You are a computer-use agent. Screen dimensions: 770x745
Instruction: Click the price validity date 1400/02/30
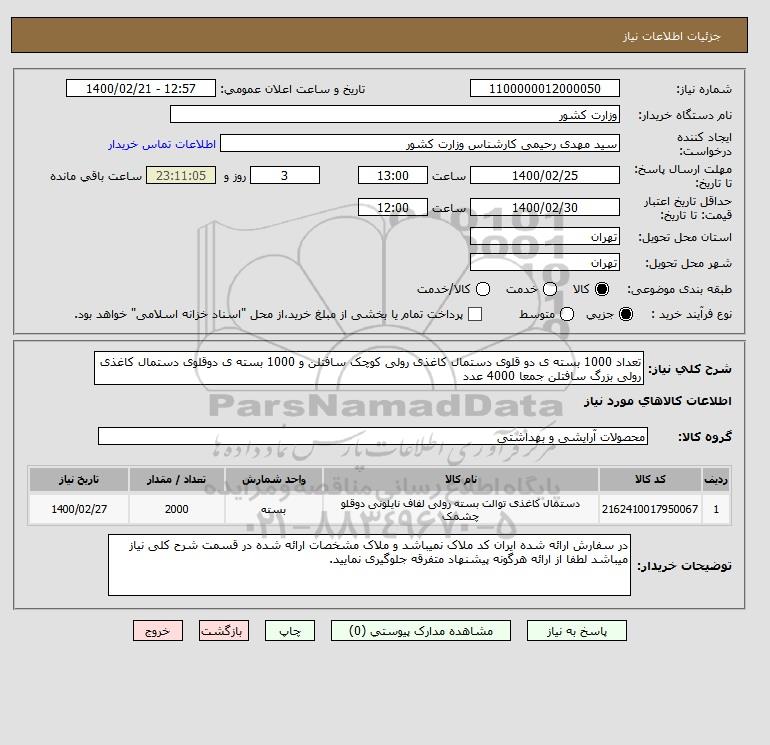tap(545, 207)
